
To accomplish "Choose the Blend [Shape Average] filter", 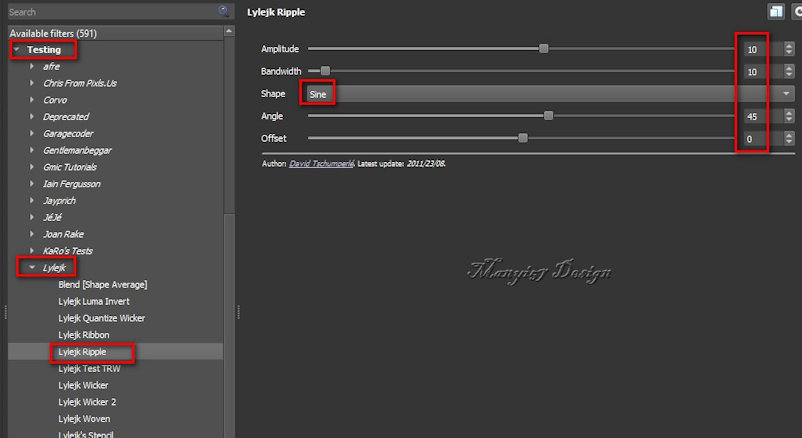I will pos(97,285).
